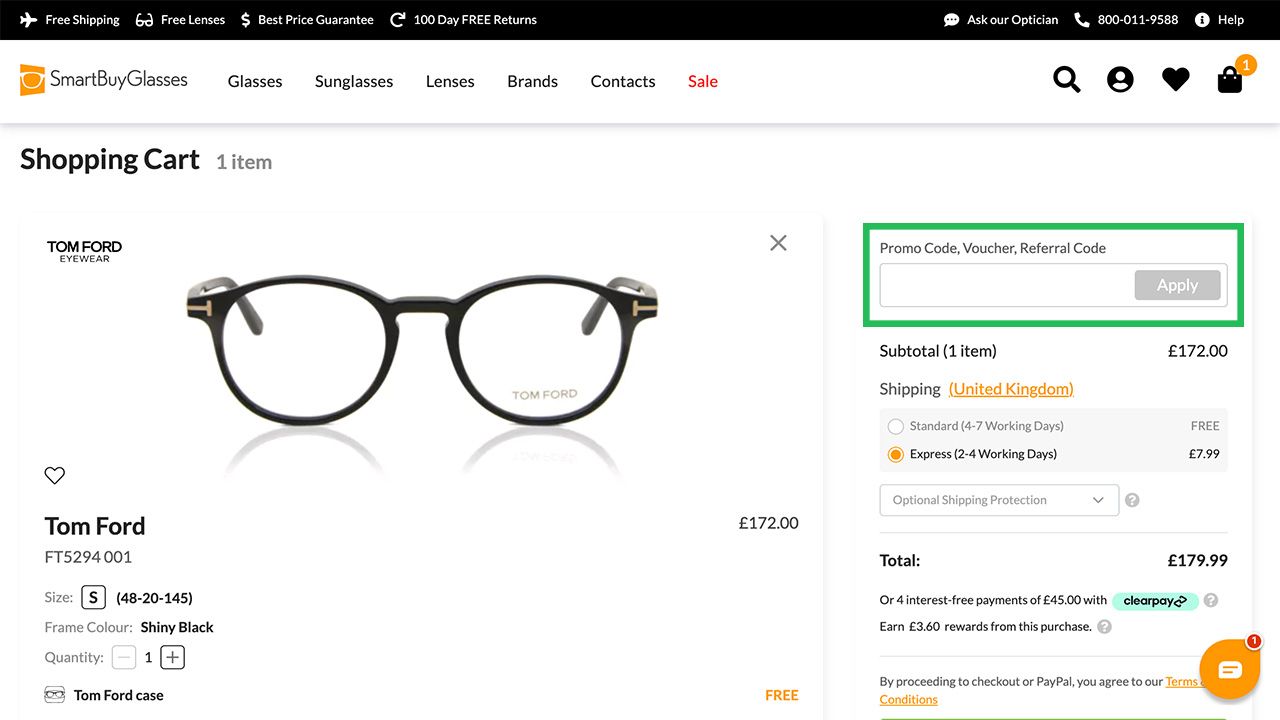Open the search magnifier icon
The width and height of the screenshot is (1280, 720).
[x=1067, y=80]
